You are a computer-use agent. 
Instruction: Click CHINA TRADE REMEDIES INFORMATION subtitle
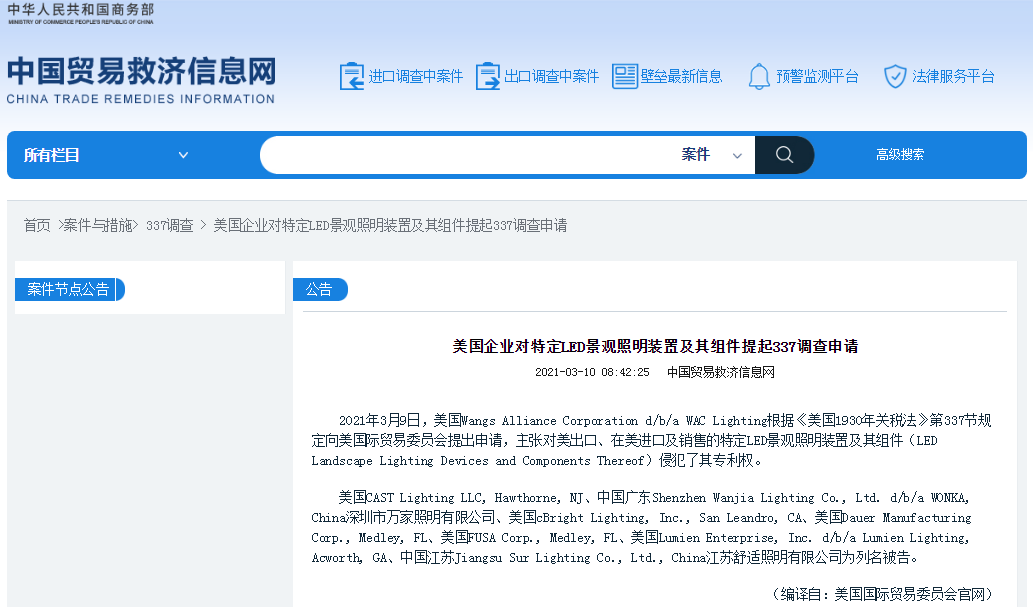coord(141,99)
